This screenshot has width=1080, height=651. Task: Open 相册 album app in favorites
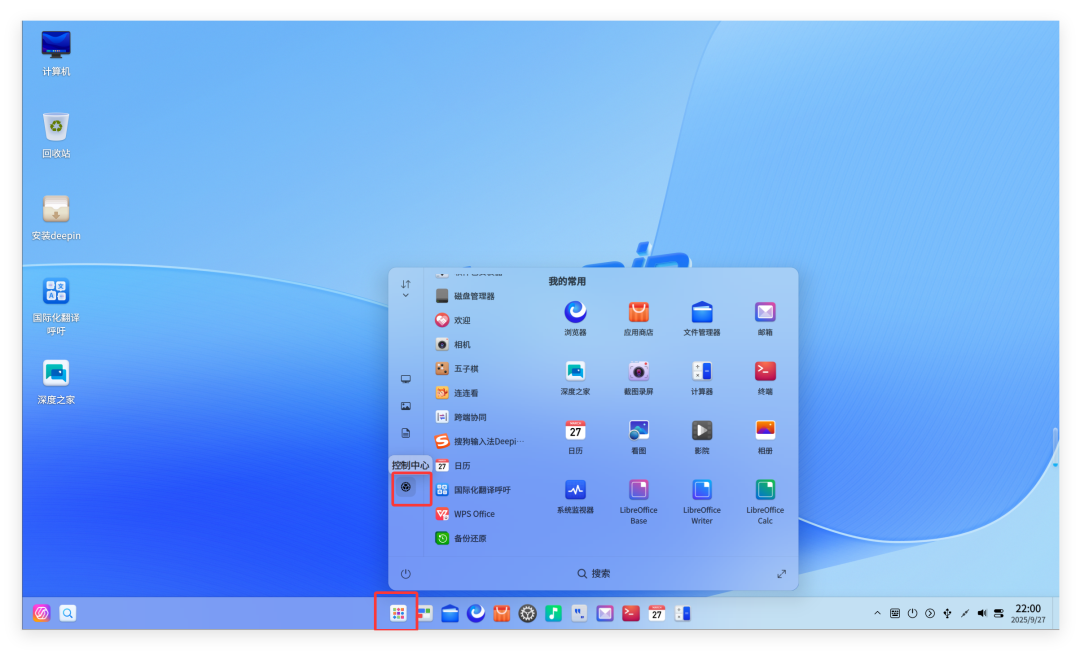pyautogui.click(x=765, y=437)
